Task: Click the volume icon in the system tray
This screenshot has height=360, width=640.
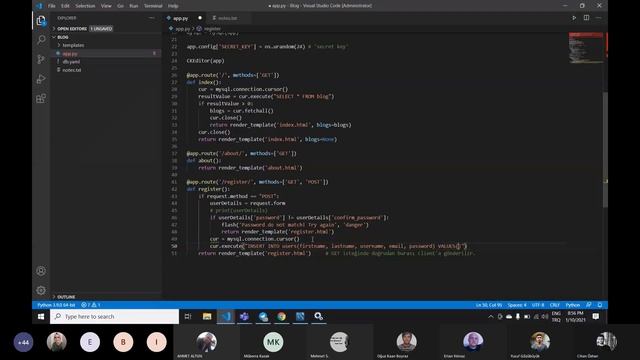Action: (x=545, y=316)
